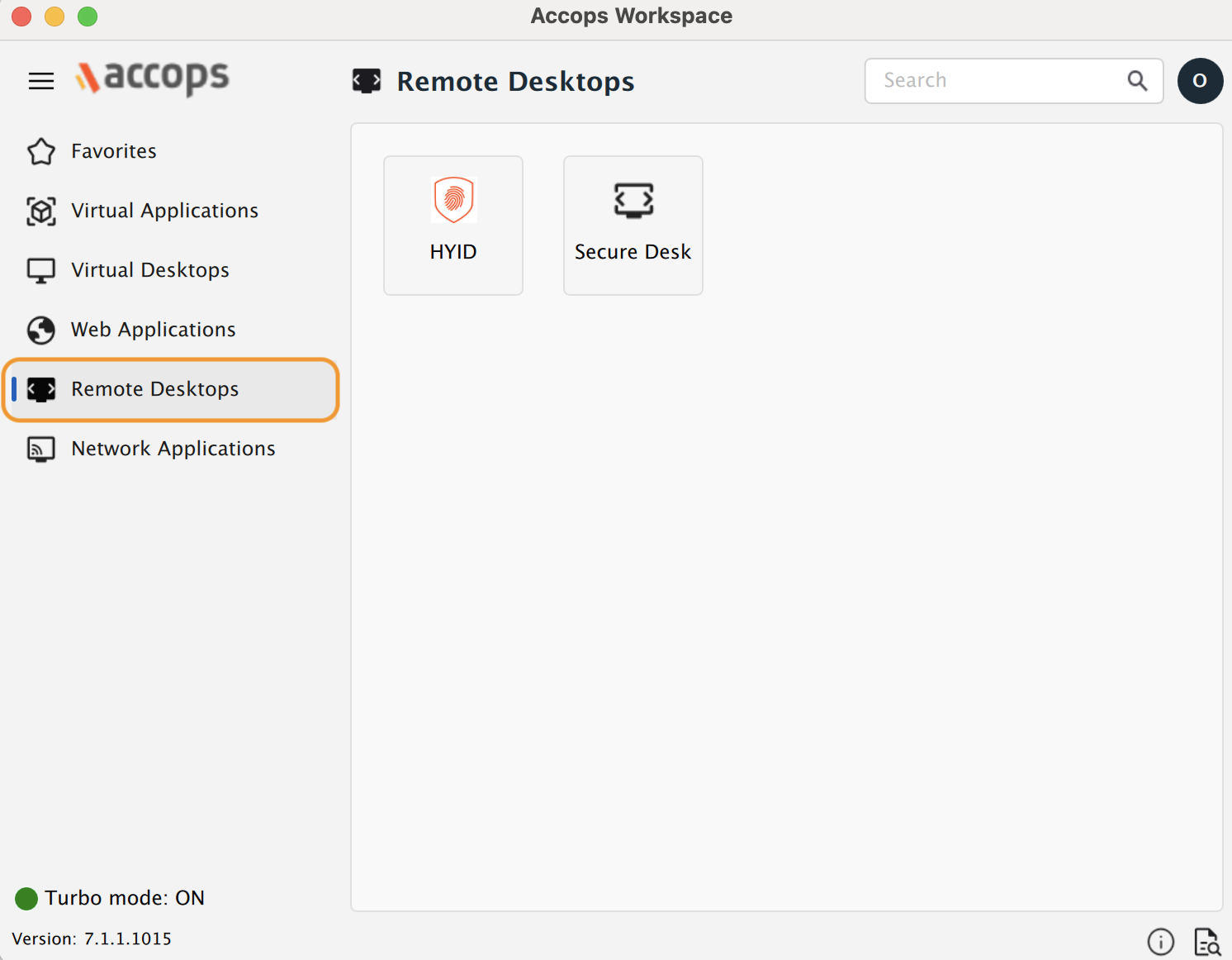Screen dimensions: 1232x960
Task: Toggle the hamburger menu sidebar
Action: tap(41, 81)
